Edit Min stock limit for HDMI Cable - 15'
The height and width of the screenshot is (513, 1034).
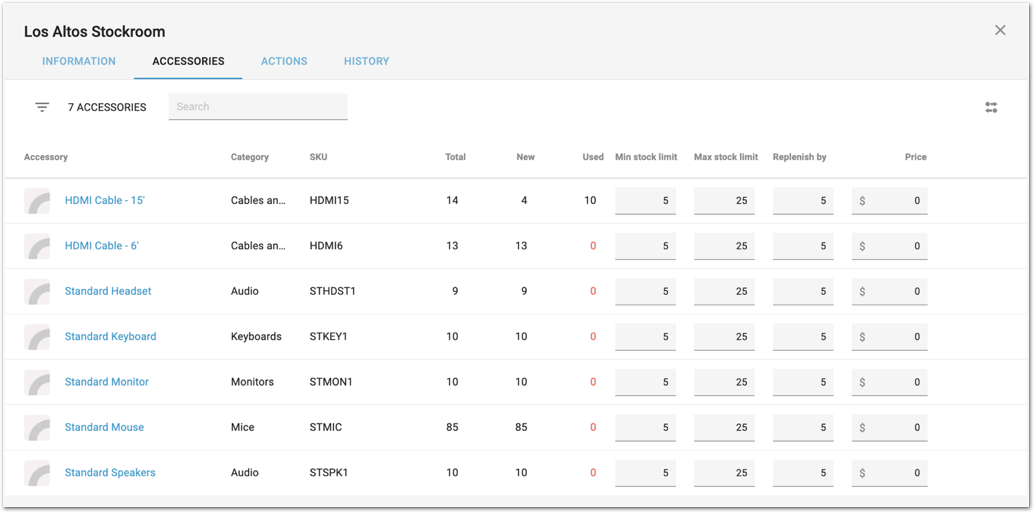(645, 201)
